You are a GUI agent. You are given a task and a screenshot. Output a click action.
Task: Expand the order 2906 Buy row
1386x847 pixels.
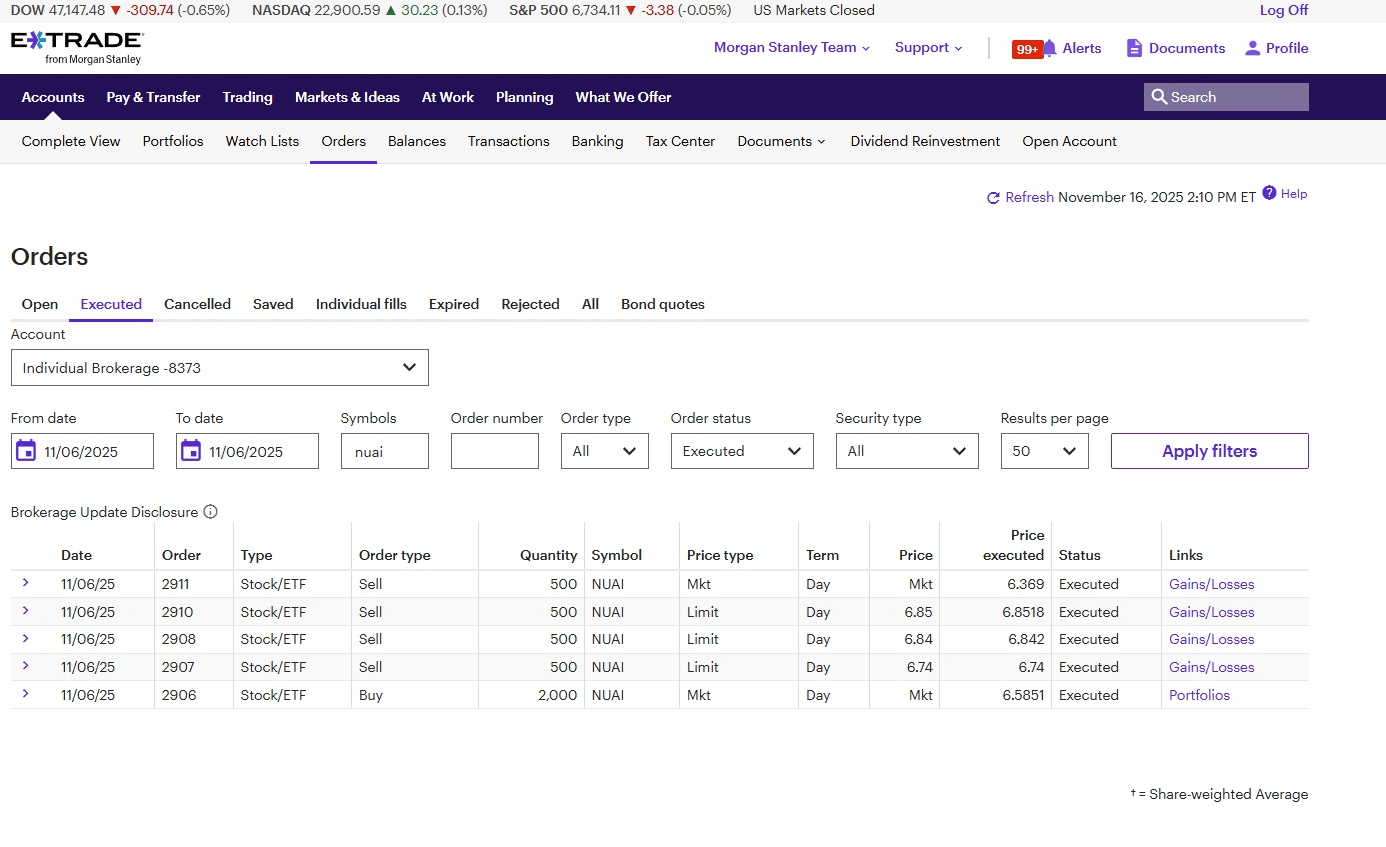tap(26, 694)
